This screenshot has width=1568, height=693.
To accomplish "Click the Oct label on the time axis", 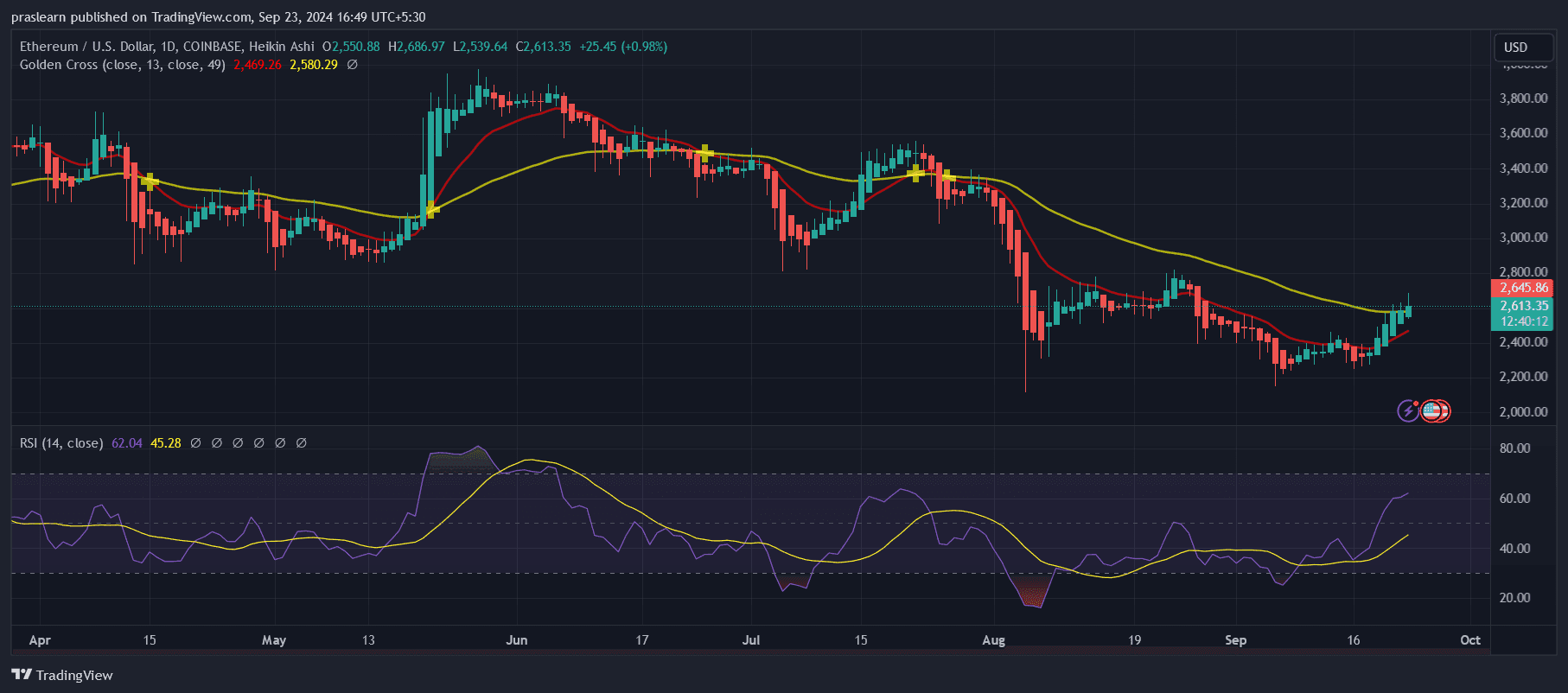I will point(1470,640).
